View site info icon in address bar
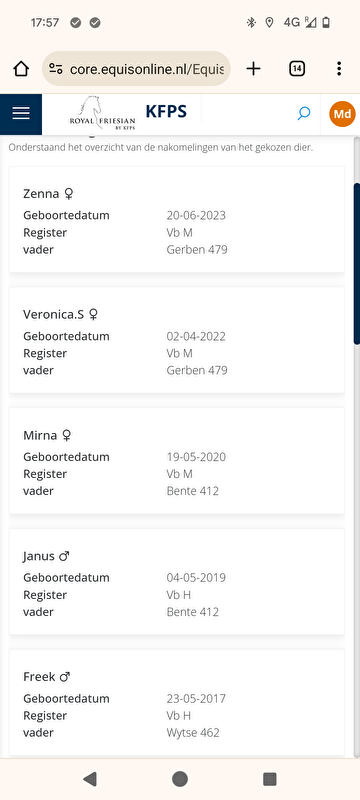Viewport: 360px width, 800px height. (56, 69)
